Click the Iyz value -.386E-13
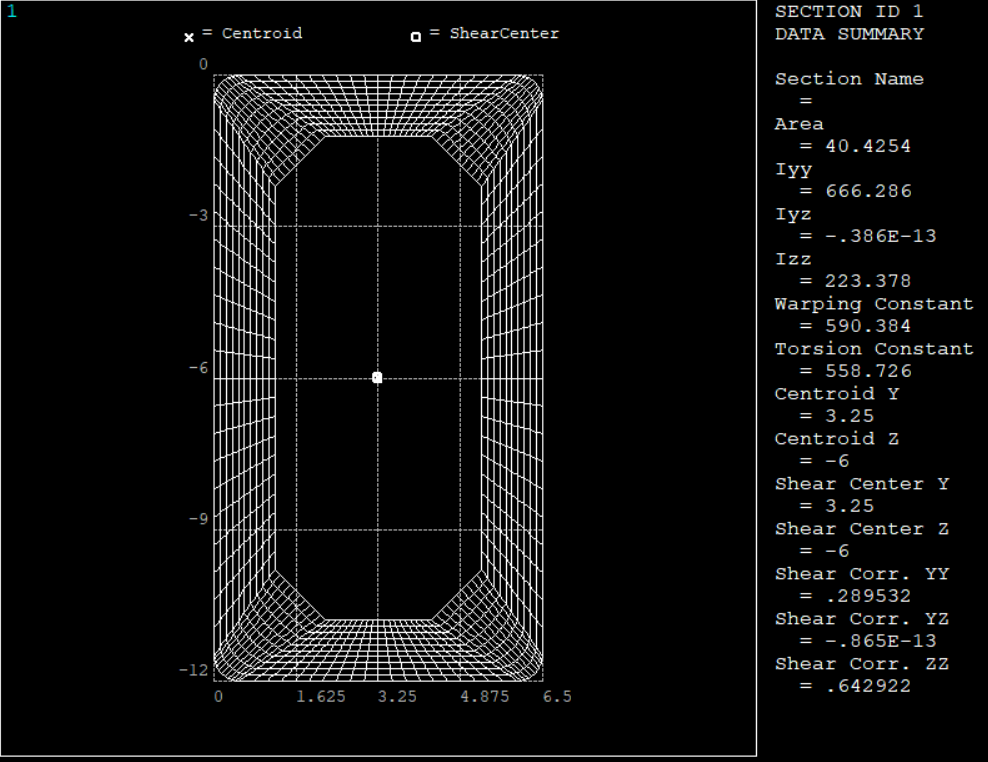Screen dimensions: 988x762 point(881,236)
